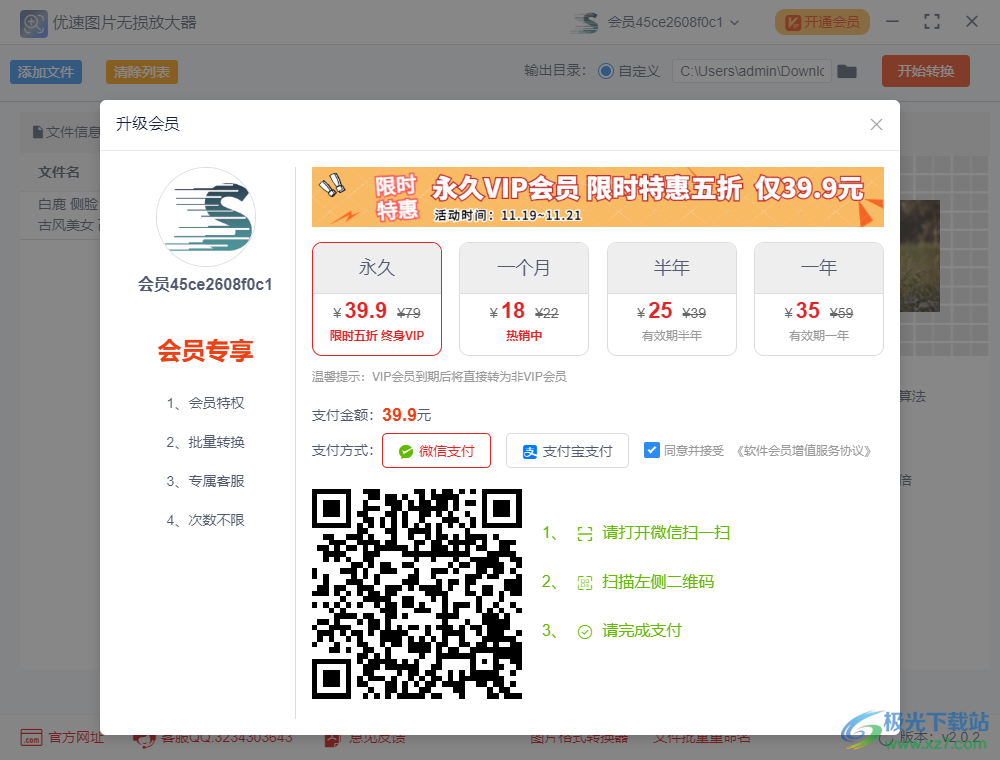Click the circular membership avatar in the dialog
Image resolution: width=1000 pixels, height=760 pixels.
[x=205, y=217]
